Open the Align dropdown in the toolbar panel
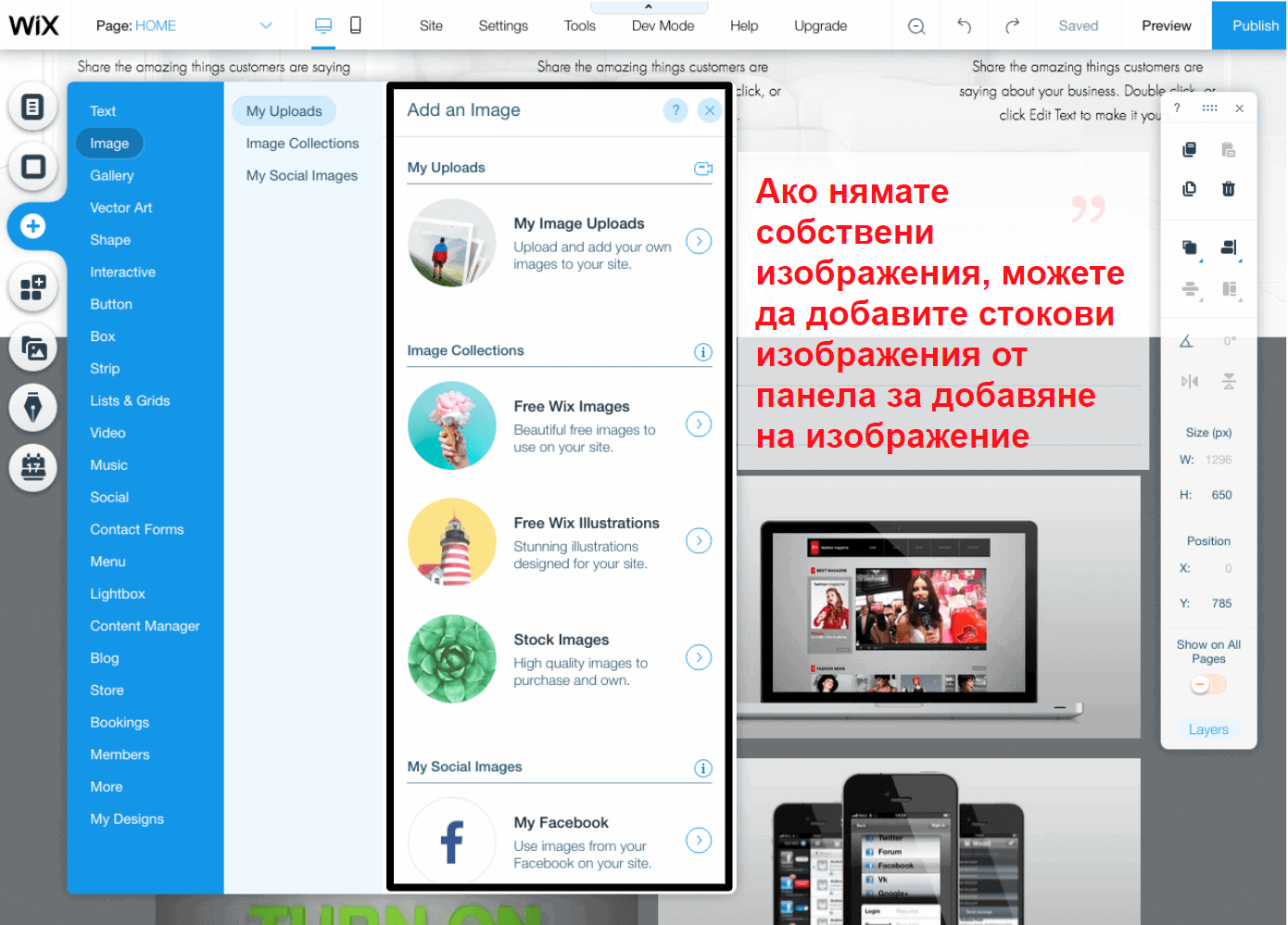Image resolution: width=1288 pixels, height=925 pixels. click(1229, 247)
